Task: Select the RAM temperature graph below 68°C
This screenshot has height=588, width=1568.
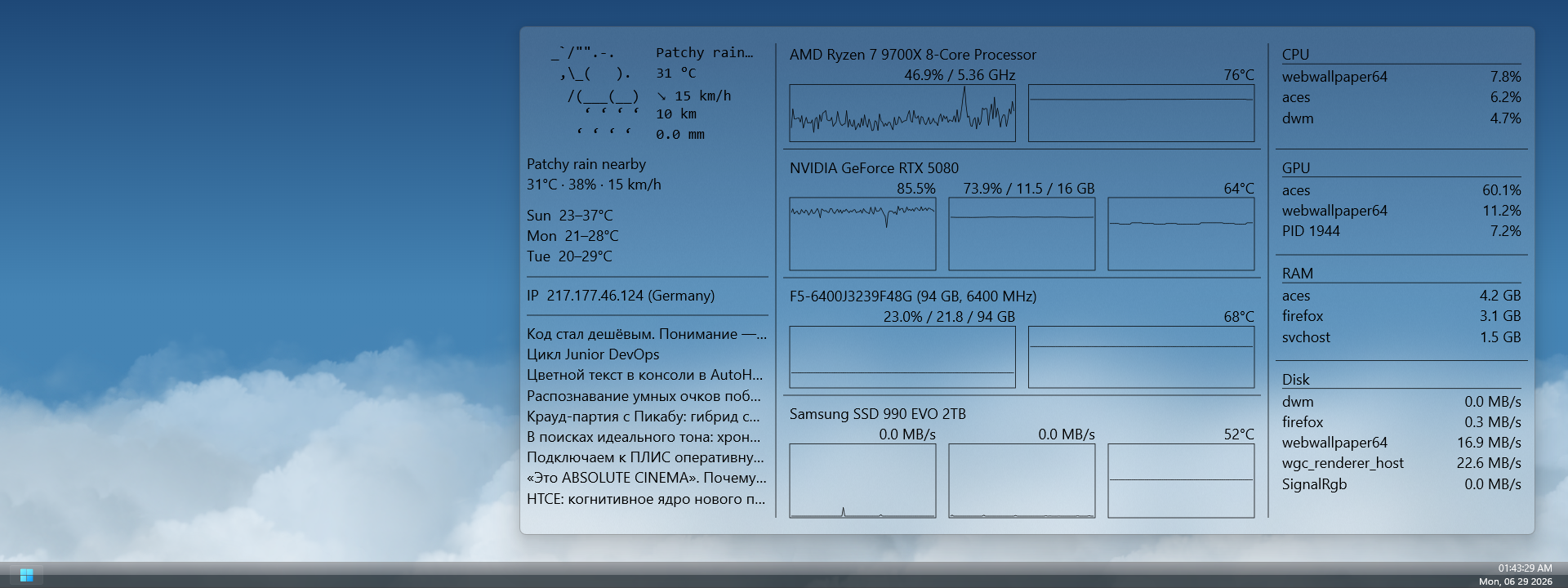Action: [1141, 357]
